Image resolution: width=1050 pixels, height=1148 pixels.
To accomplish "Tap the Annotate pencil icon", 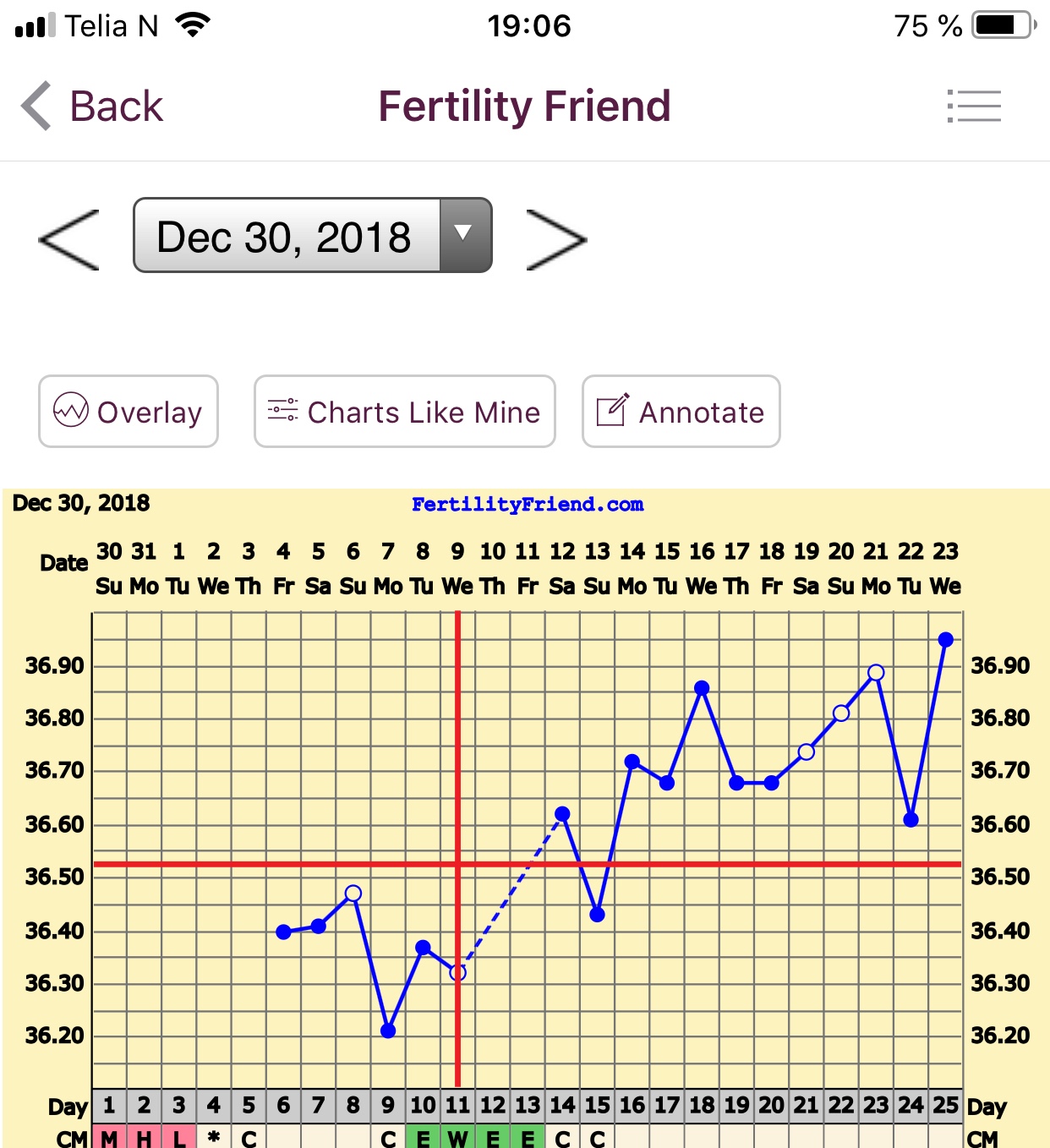I will point(612,411).
